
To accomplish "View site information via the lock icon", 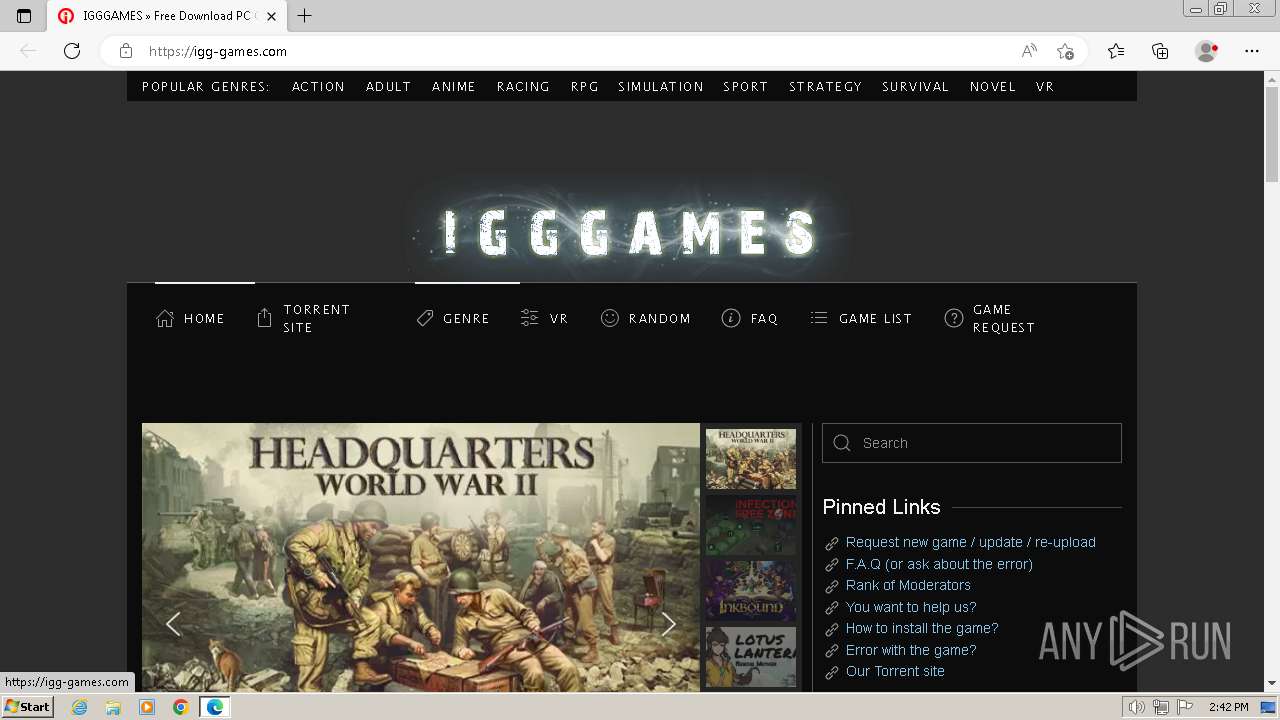I will tap(125, 51).
